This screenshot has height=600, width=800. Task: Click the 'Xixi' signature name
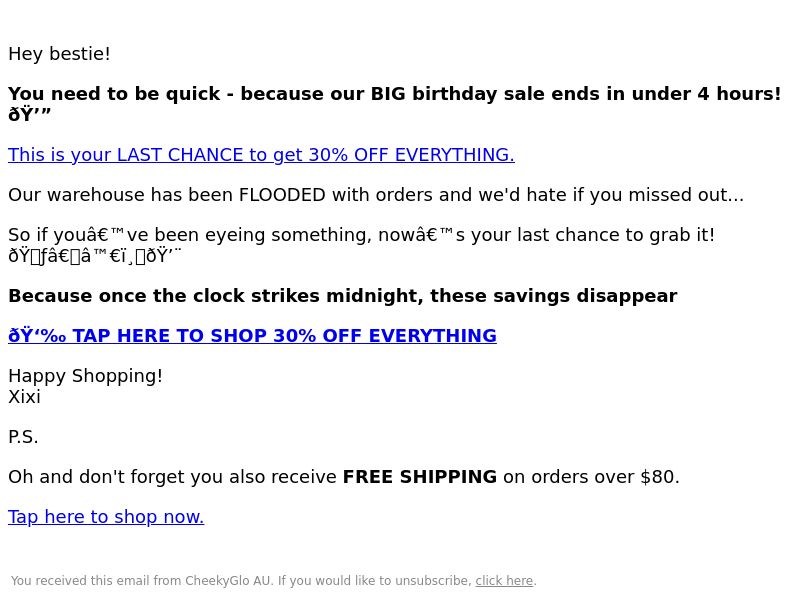point(24,397)
